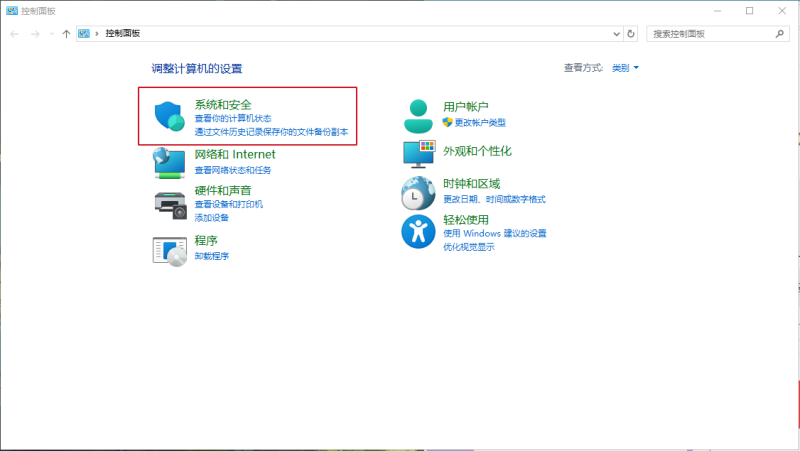Click the 卸载程序 link

point(211,256)
